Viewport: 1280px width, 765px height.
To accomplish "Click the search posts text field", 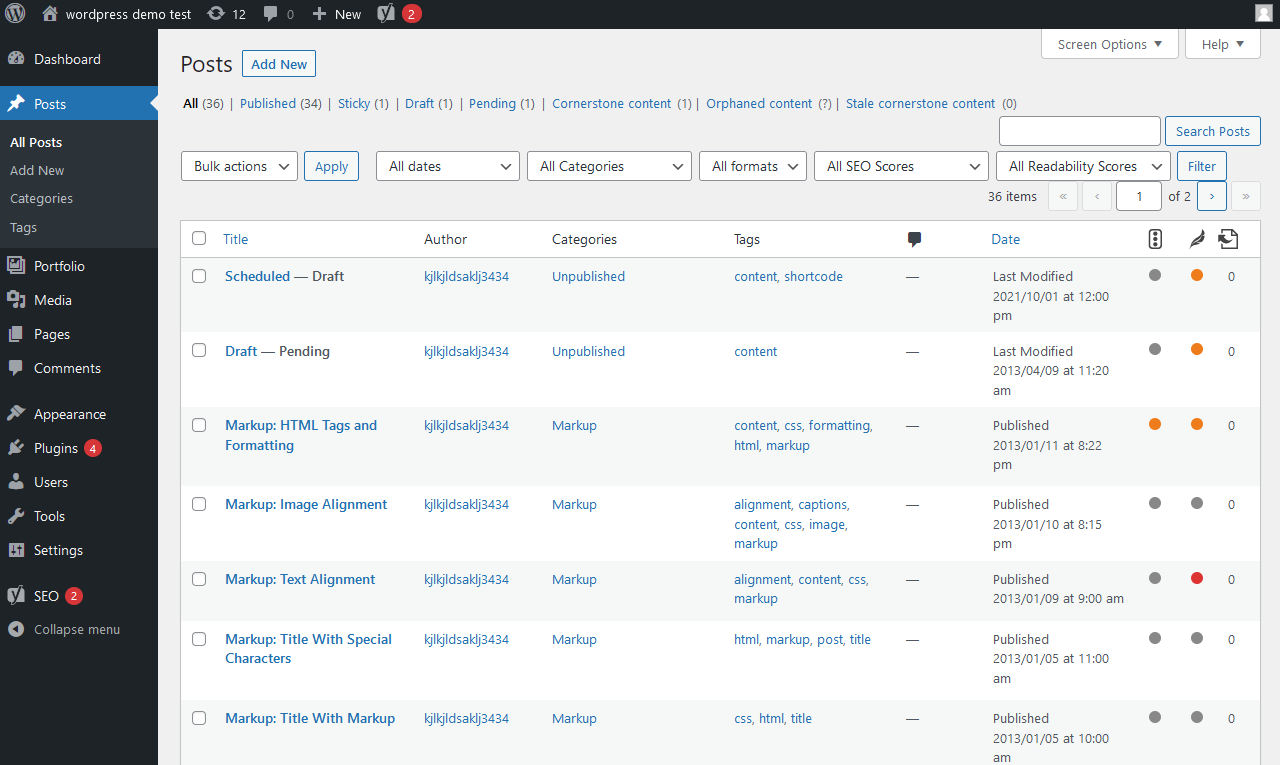I will click(x=1079, y=131).
